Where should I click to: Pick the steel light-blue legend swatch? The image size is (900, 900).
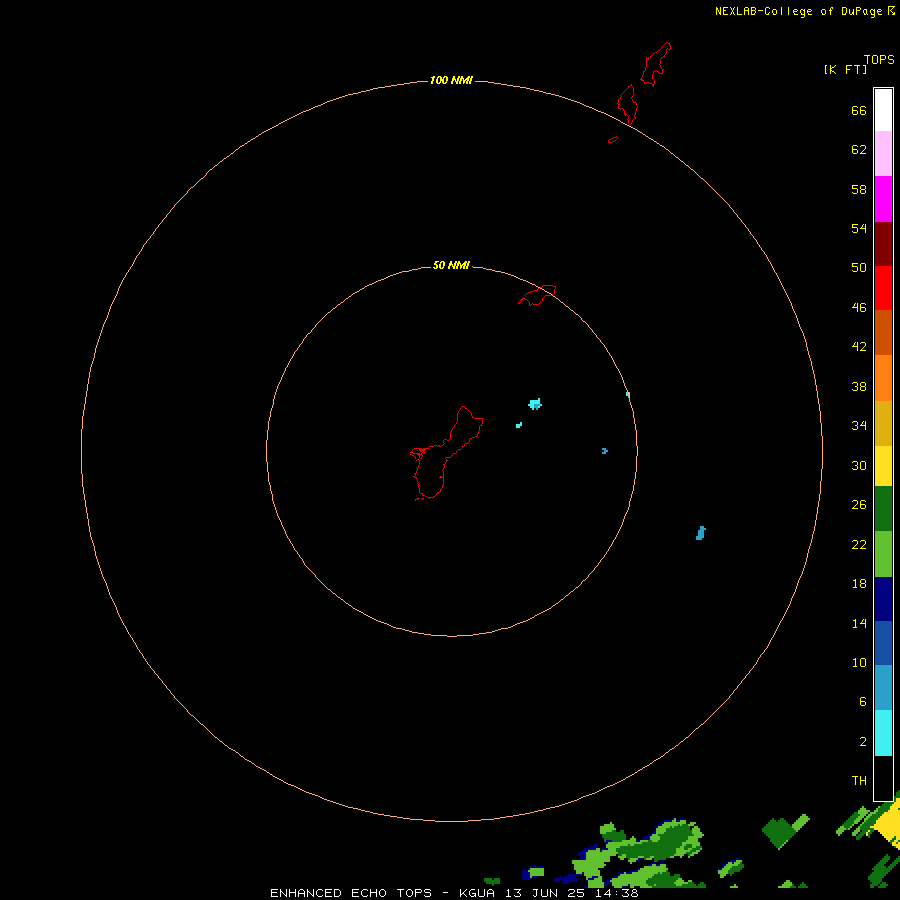point(883,688)
